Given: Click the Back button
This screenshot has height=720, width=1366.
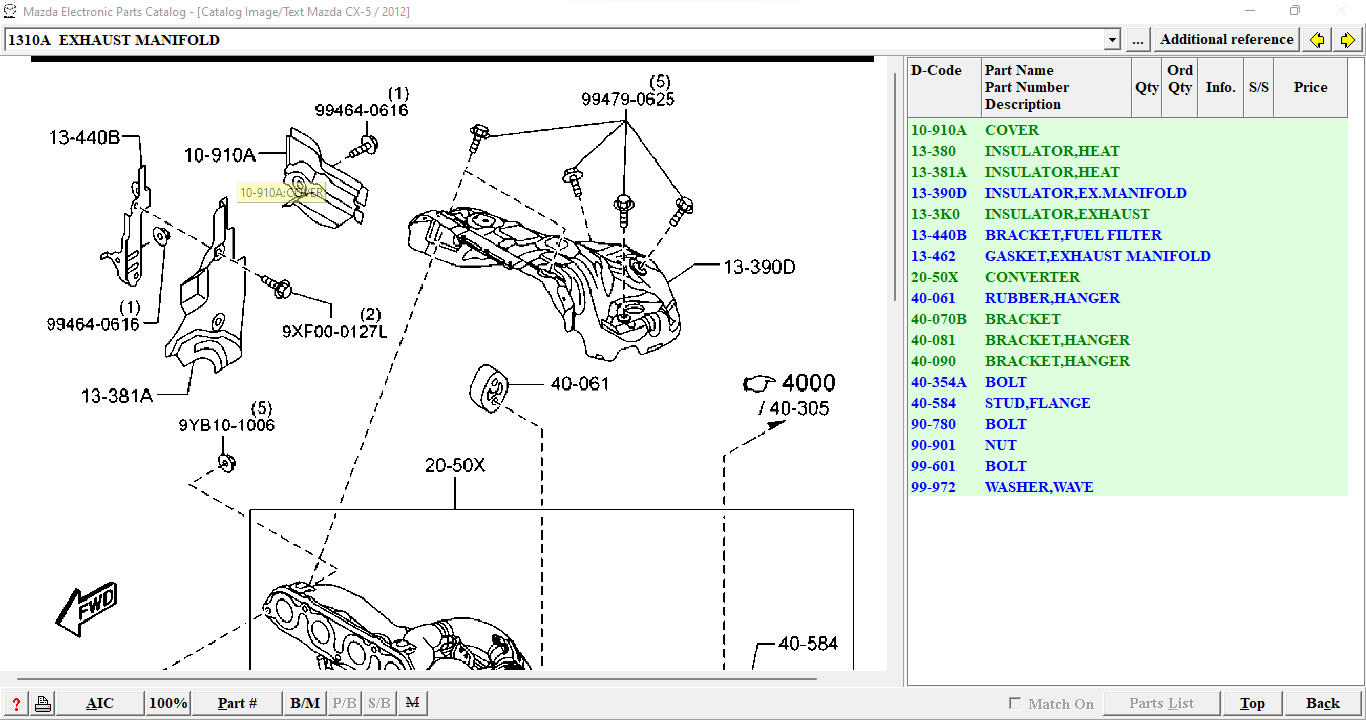Looking at the screenshot, I should [1322, 704].
